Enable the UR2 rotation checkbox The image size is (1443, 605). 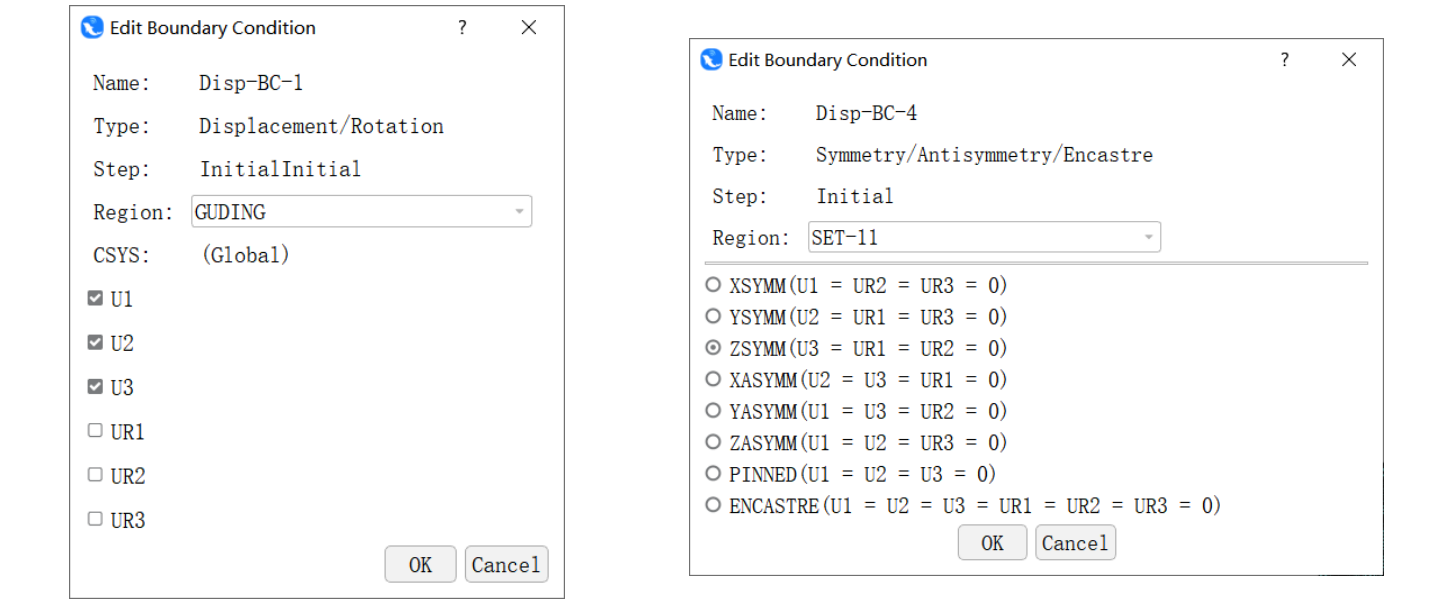point(95,475)
